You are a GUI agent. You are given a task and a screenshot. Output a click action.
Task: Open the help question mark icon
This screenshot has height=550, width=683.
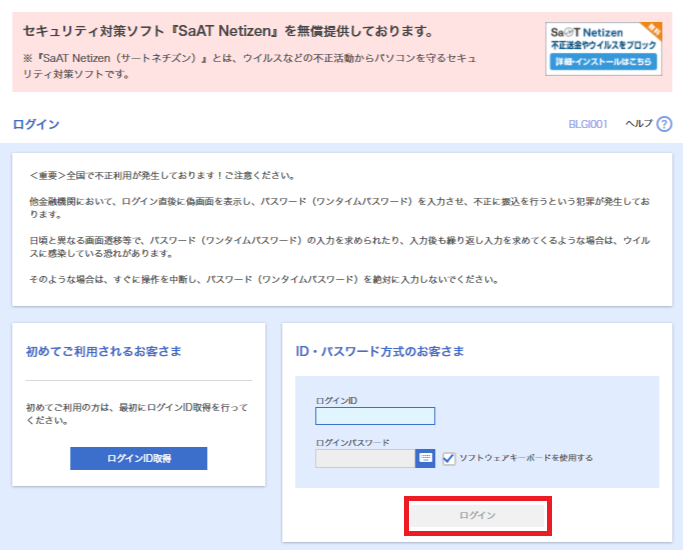(664, 124)
